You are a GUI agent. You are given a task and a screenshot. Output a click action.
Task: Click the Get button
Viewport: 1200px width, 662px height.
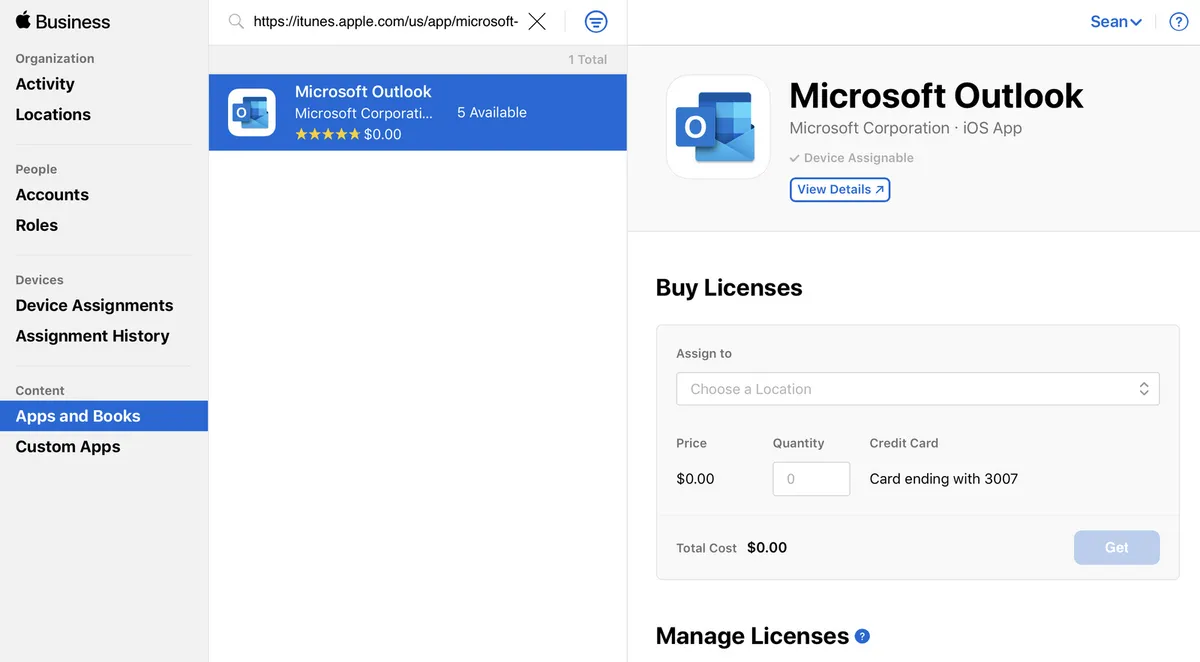coord(1116,547)
